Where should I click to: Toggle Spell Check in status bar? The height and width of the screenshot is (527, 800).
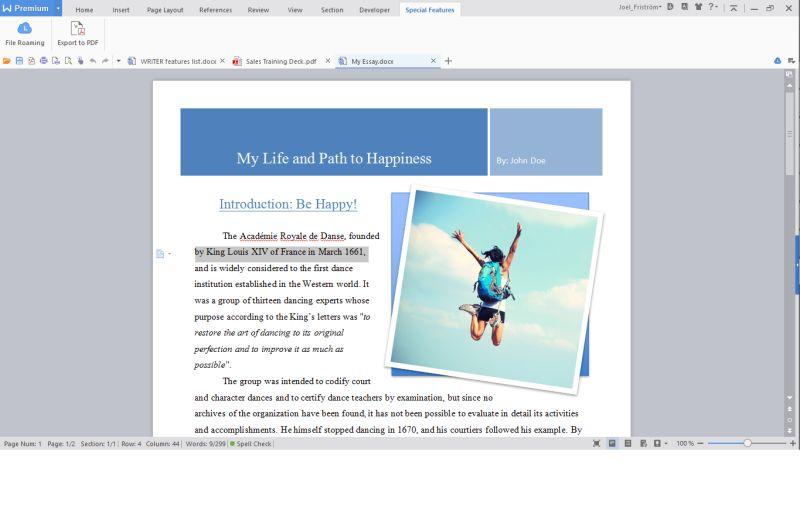point(251,444)
